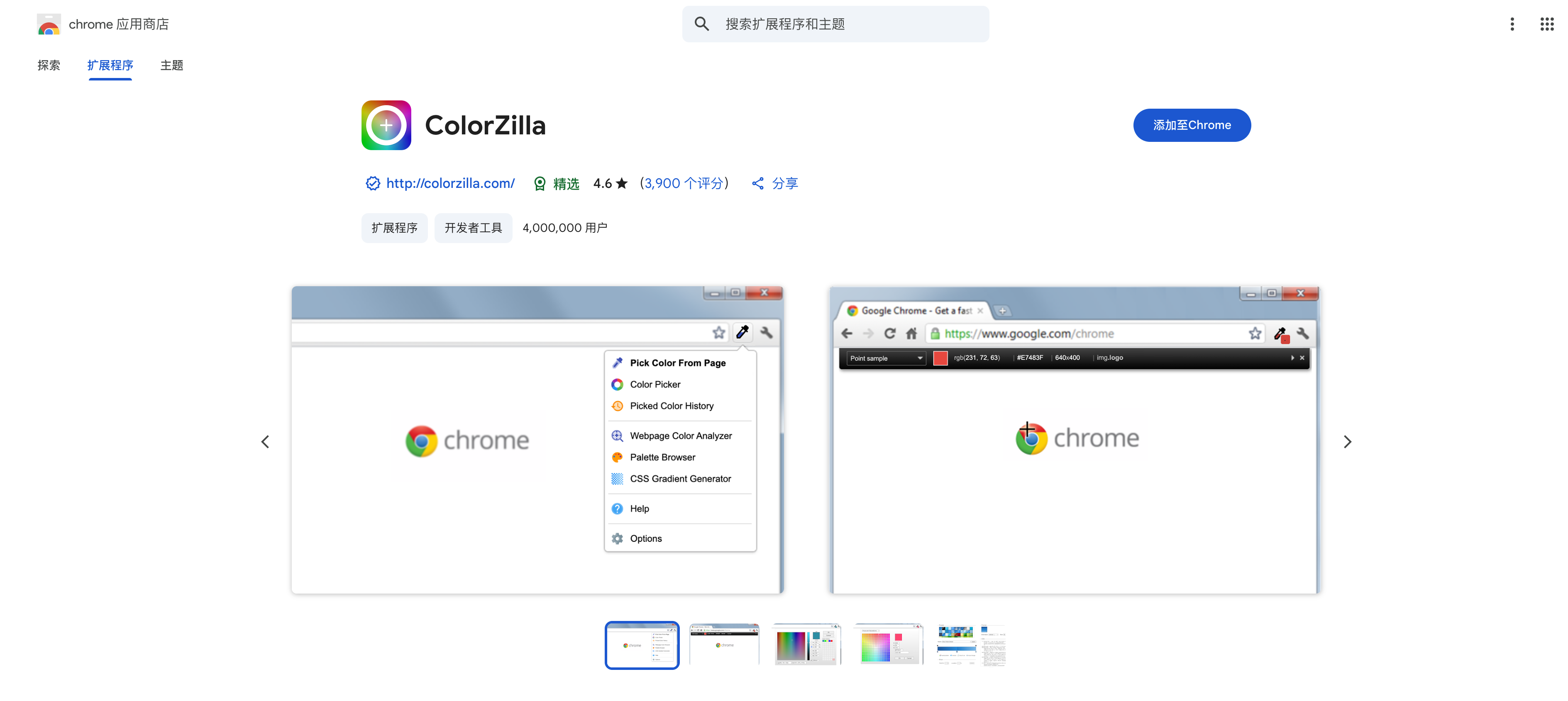Click the 开发者工具 category chip

tap(473, 228)
